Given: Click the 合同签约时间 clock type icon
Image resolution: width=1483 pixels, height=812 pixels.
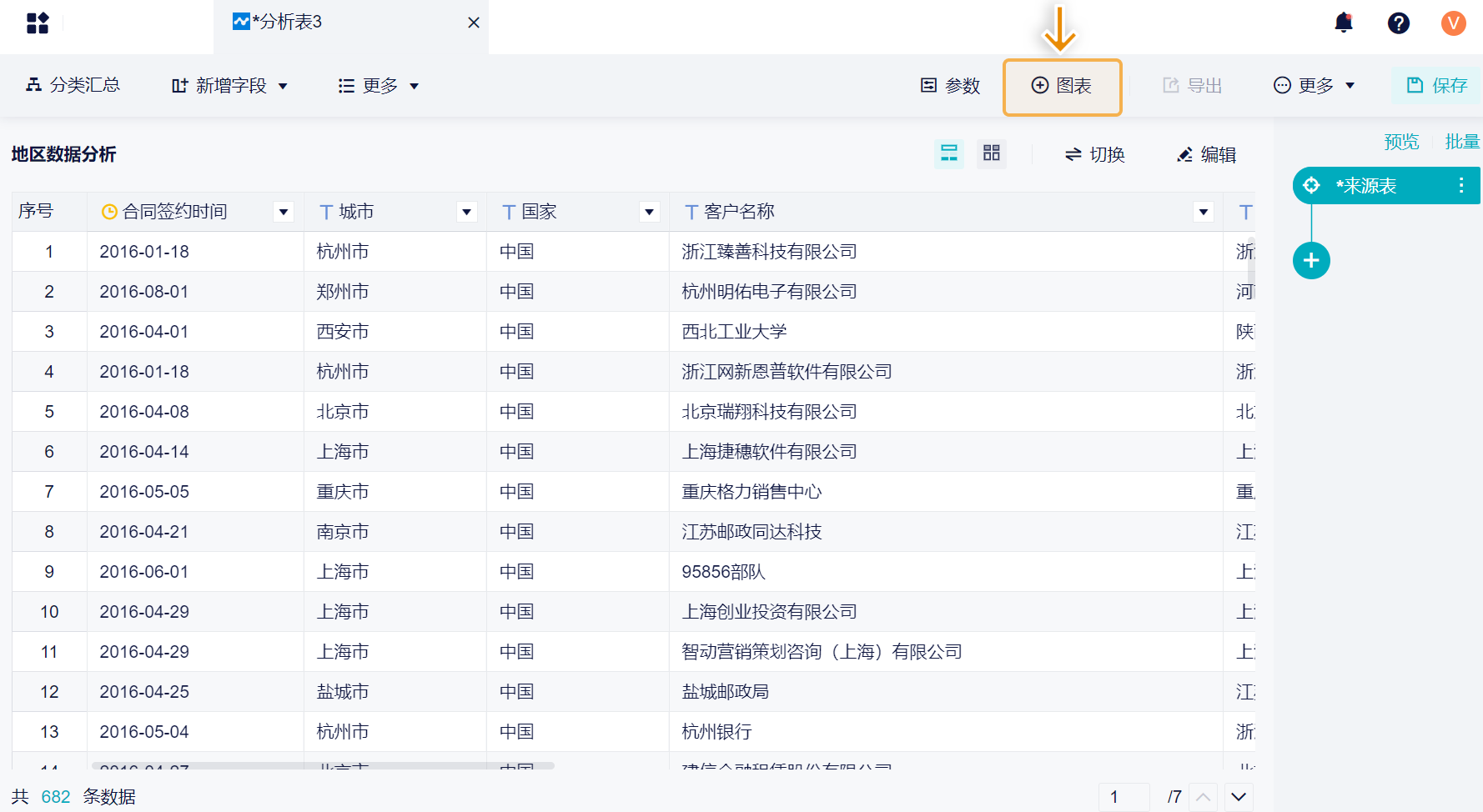Looking at the screenshot, I should [x=109, y=212].
